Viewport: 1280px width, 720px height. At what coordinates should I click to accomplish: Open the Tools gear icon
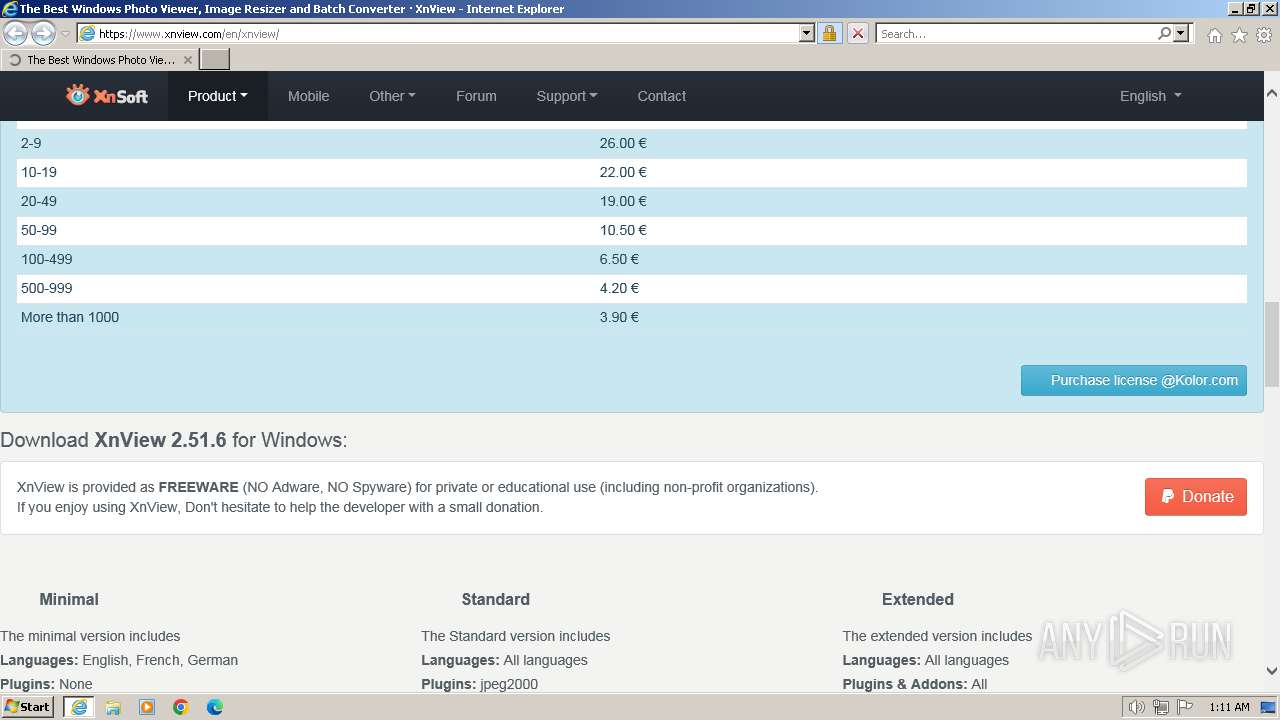[x=1264, y=35]
